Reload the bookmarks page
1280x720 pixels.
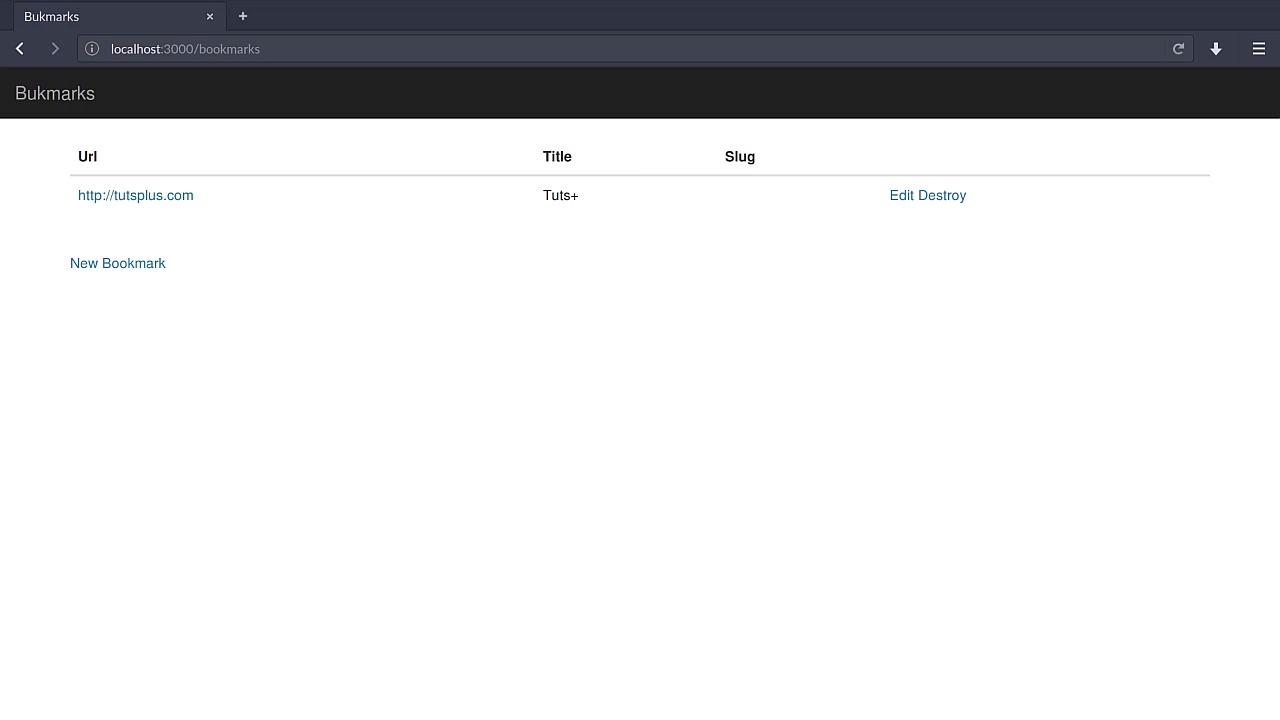(1178, 48)
